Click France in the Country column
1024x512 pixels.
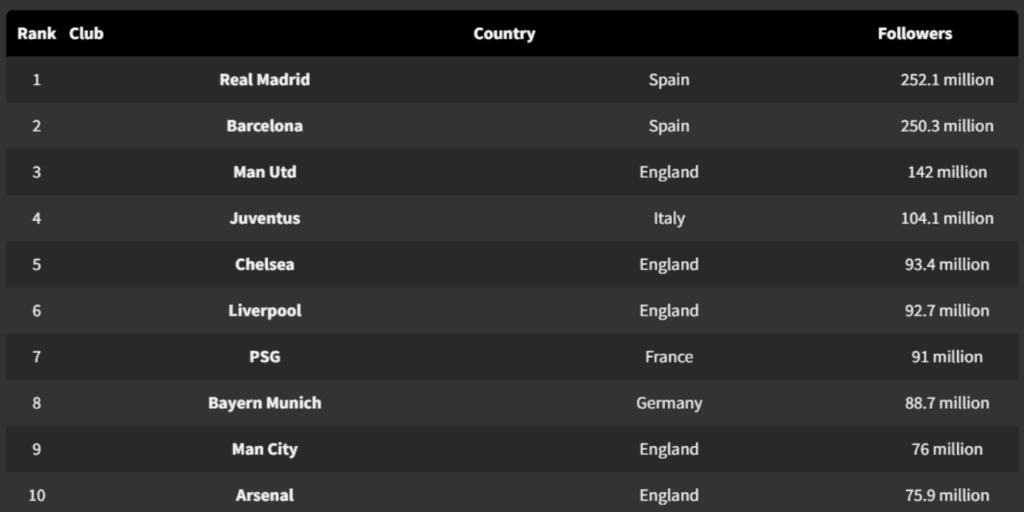(x=668, y=357)
